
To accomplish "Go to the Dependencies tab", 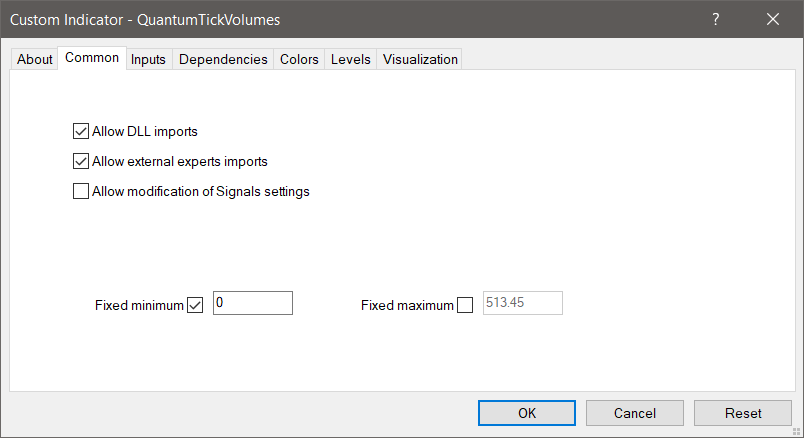I will coord(223,59).
